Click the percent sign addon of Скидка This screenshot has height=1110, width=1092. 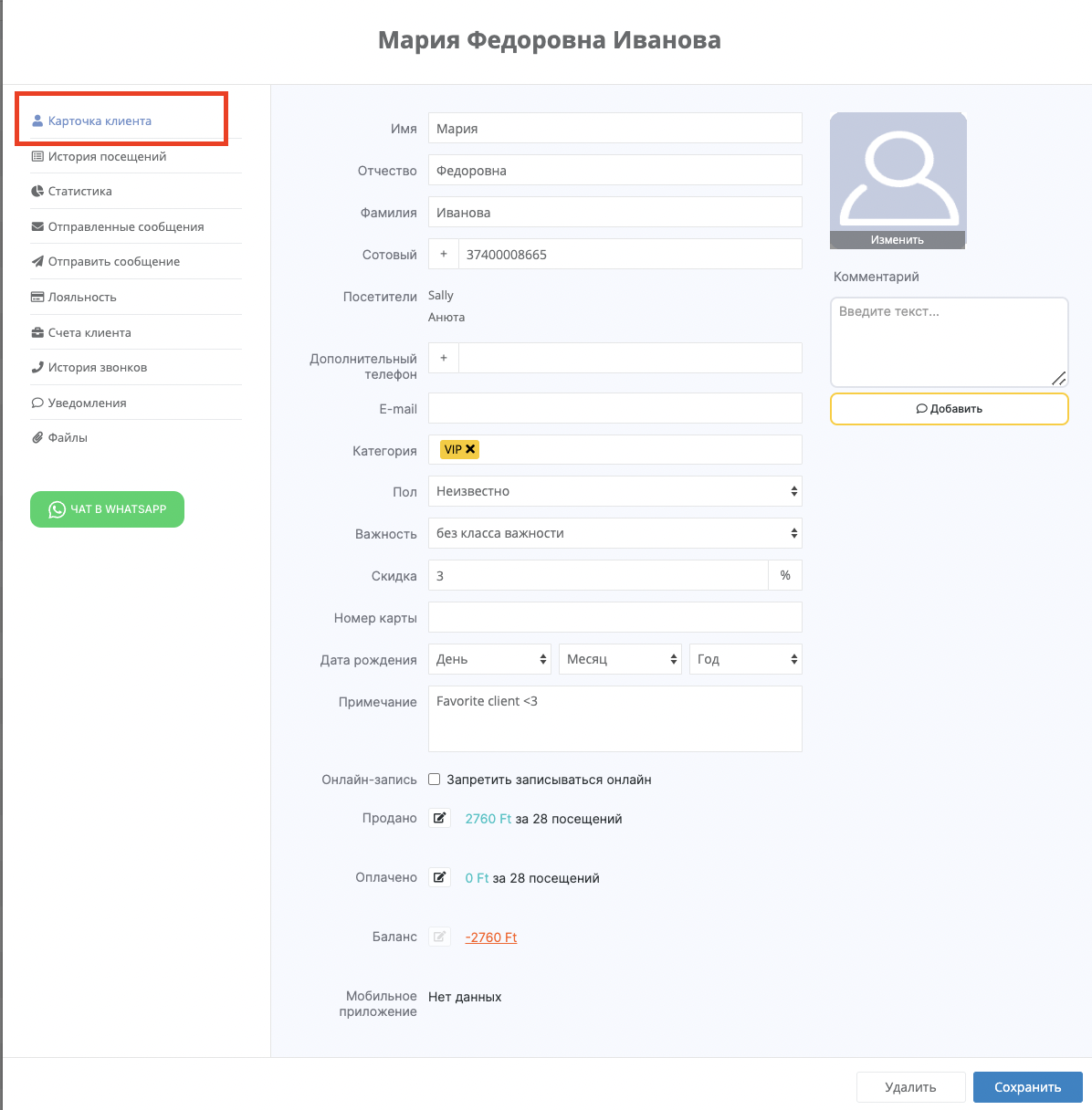pyautogui.click(x=785, y=575)
